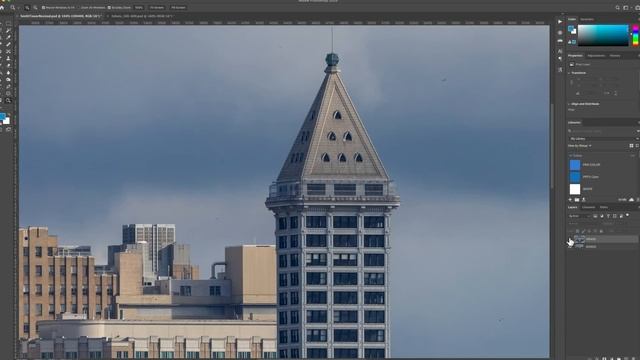Click the new folder icon in Libraries
The width and height of the screenshot is (640, 360).
pyautogui.click(x=577, y=200)
